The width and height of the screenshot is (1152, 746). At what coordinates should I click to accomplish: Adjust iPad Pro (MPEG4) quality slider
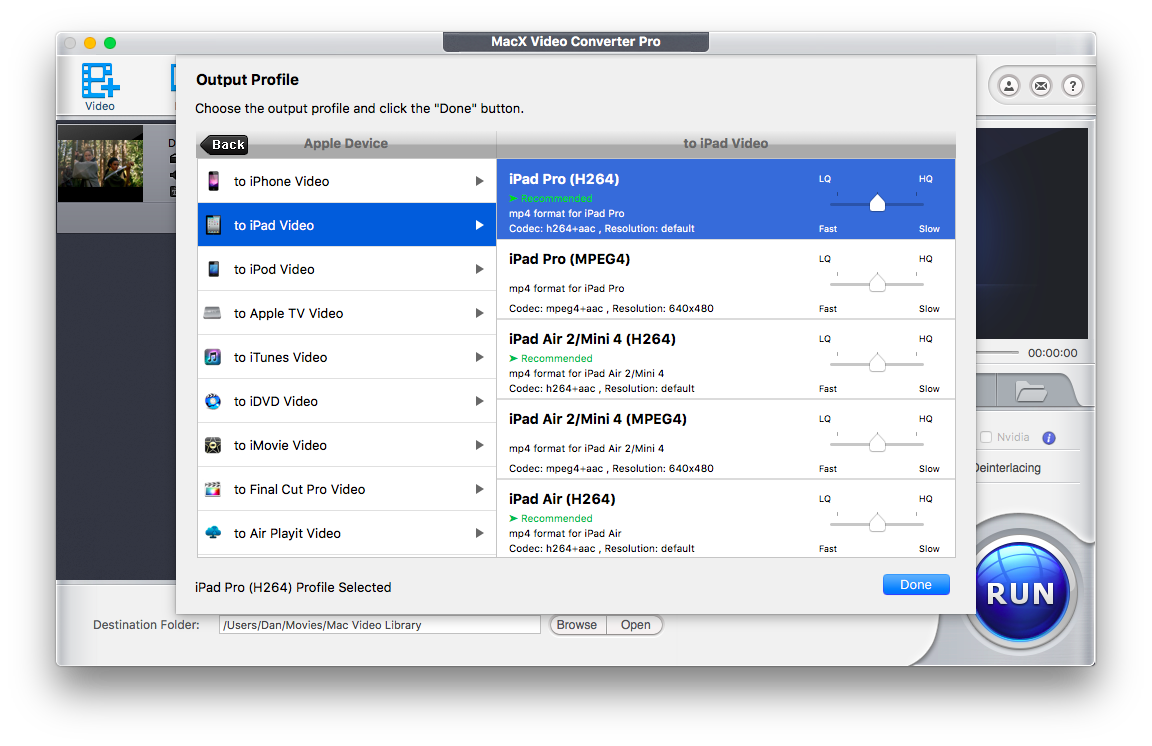point(876,283)
